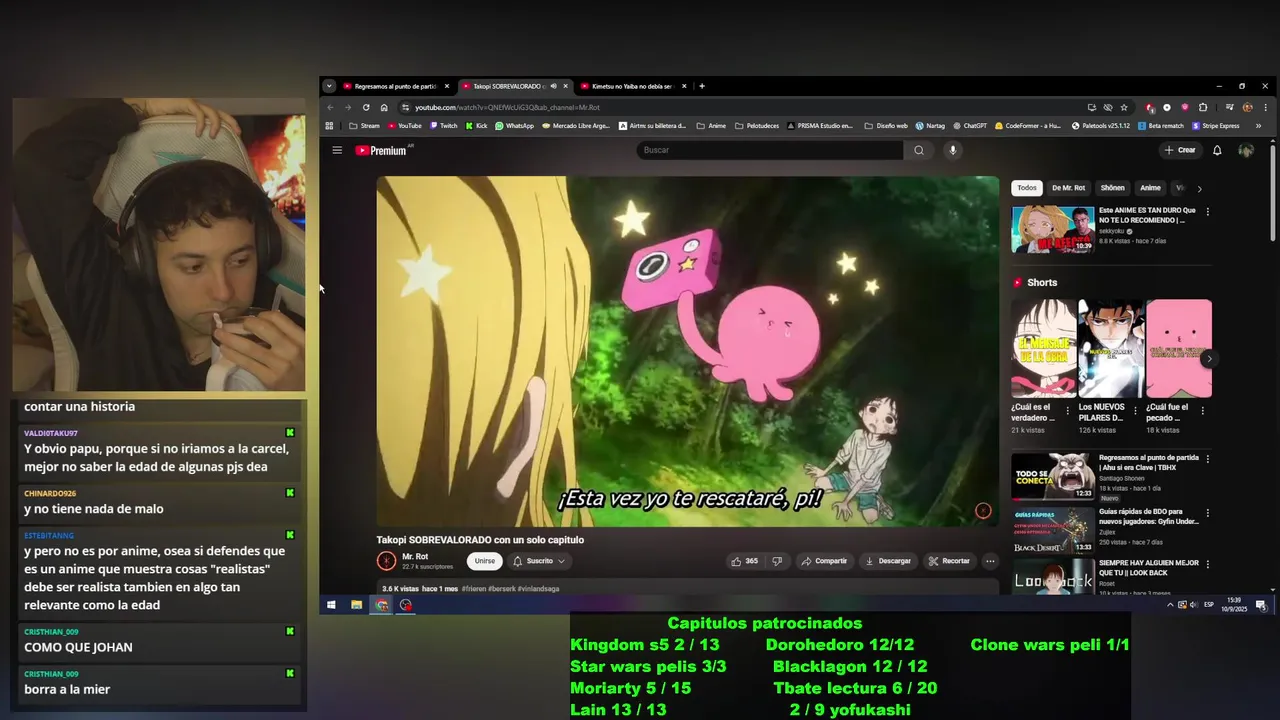Click Chrome's home button
This screenshot has width=1280, height=720.
384,107
